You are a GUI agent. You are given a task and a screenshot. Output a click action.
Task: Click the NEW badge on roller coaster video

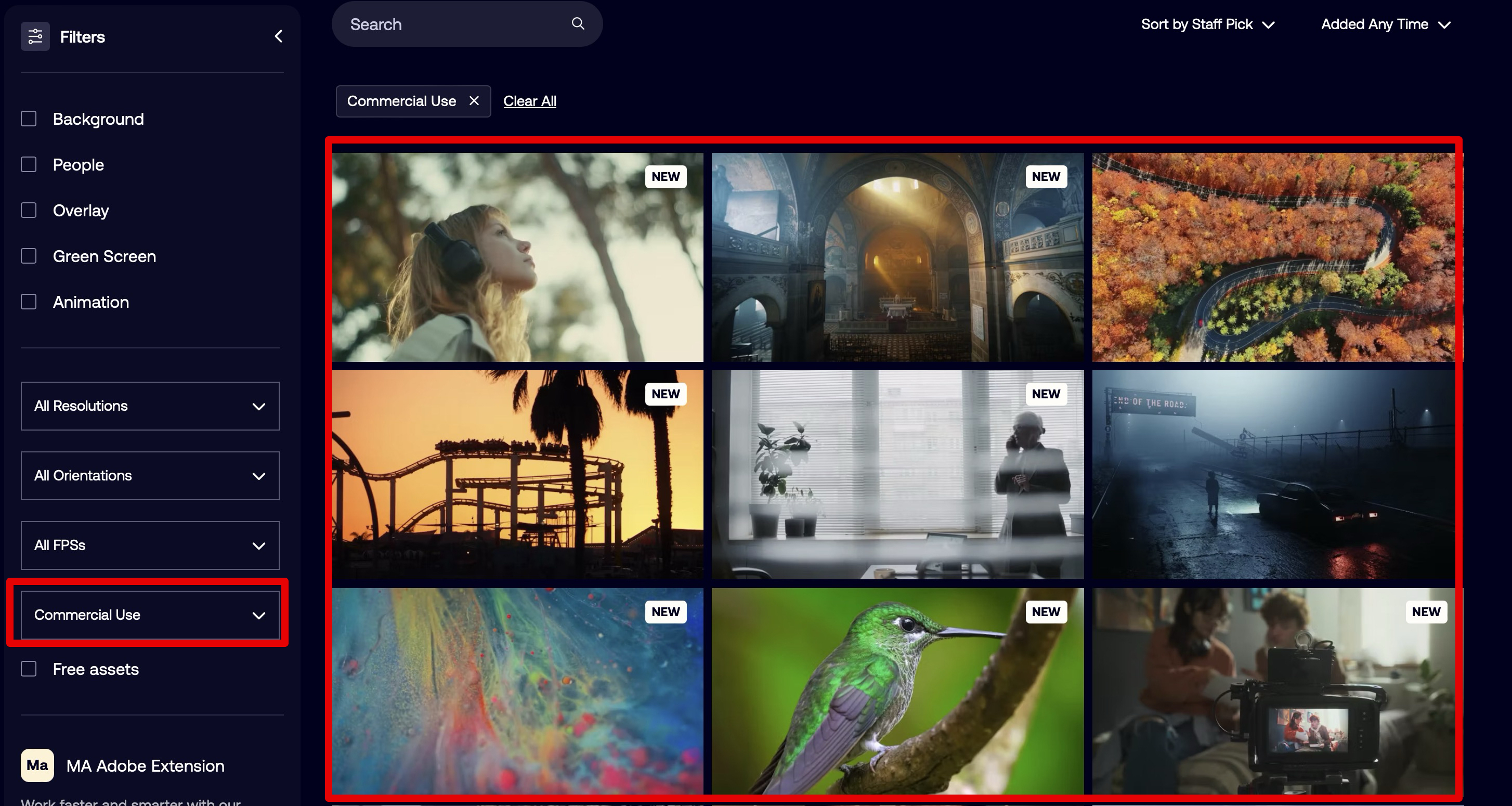pyautogui.click(x=665, y=394)
